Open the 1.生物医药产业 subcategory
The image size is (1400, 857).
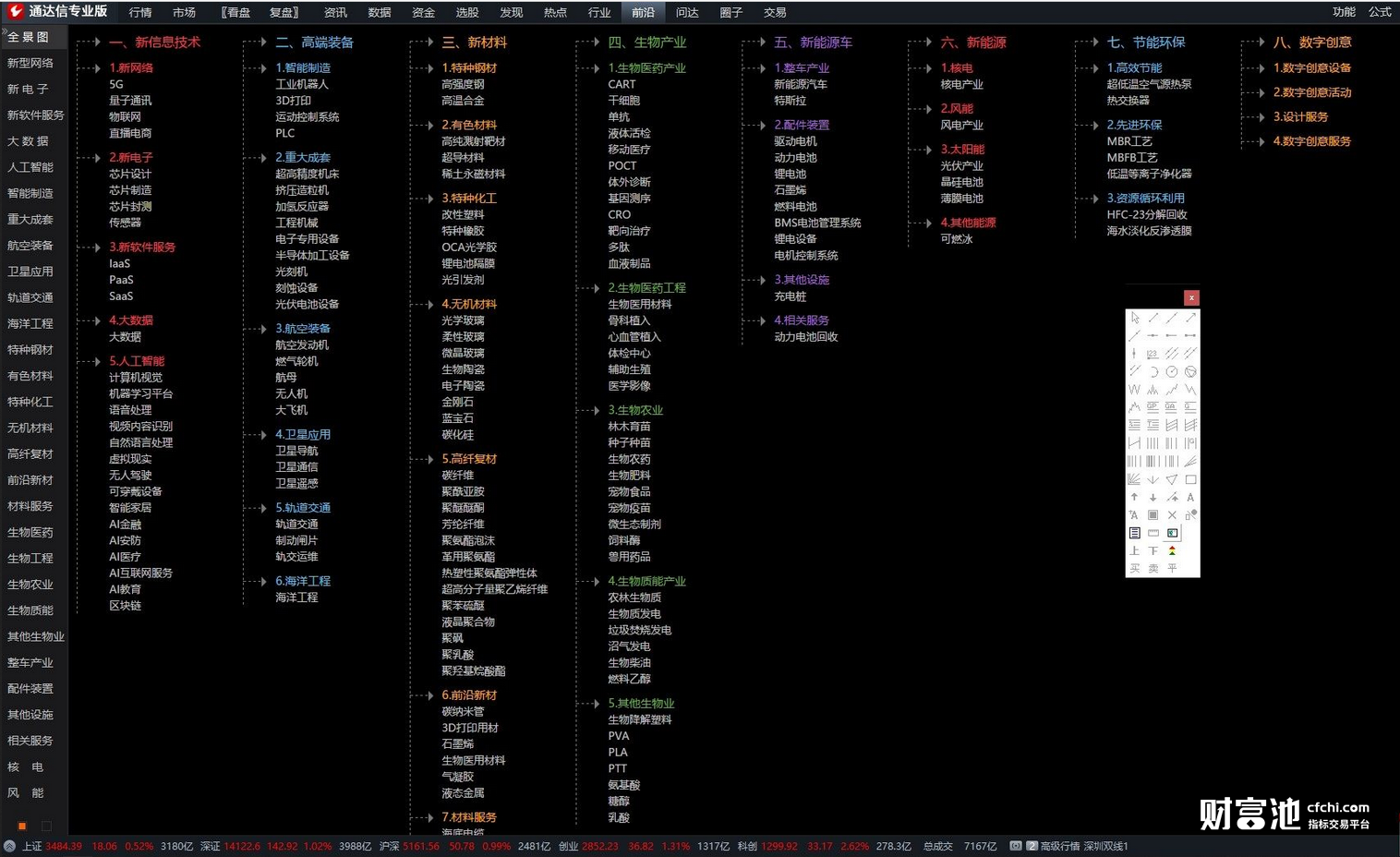point(646,67)
